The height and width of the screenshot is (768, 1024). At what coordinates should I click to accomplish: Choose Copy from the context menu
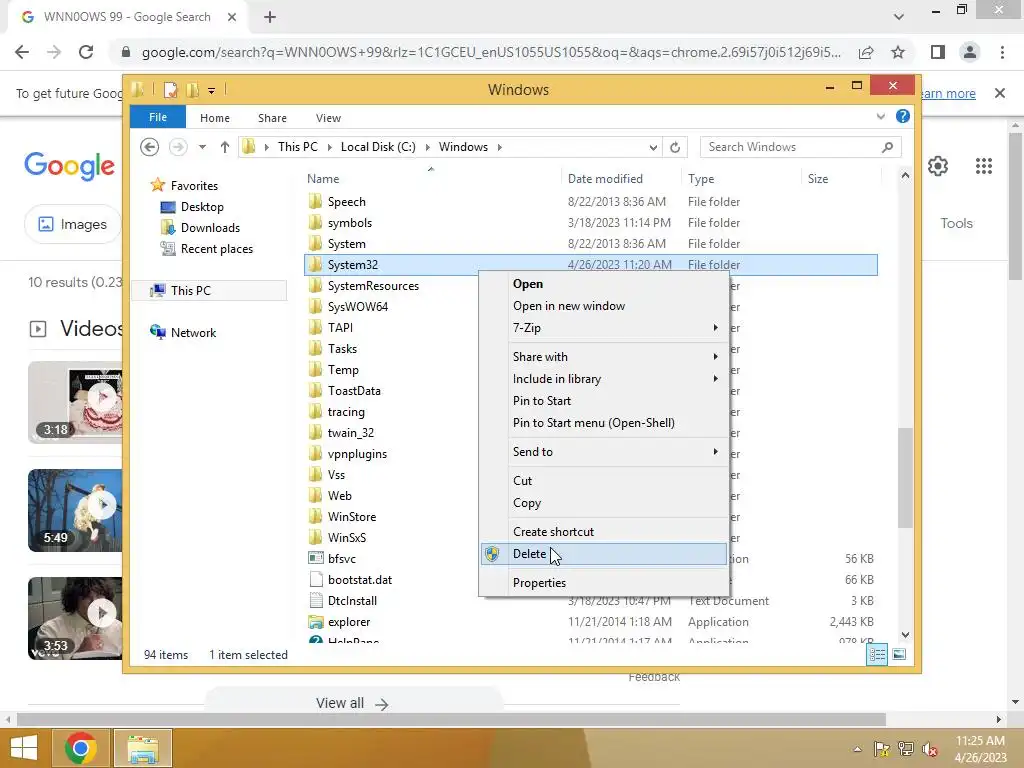click(x=604, y=503)
